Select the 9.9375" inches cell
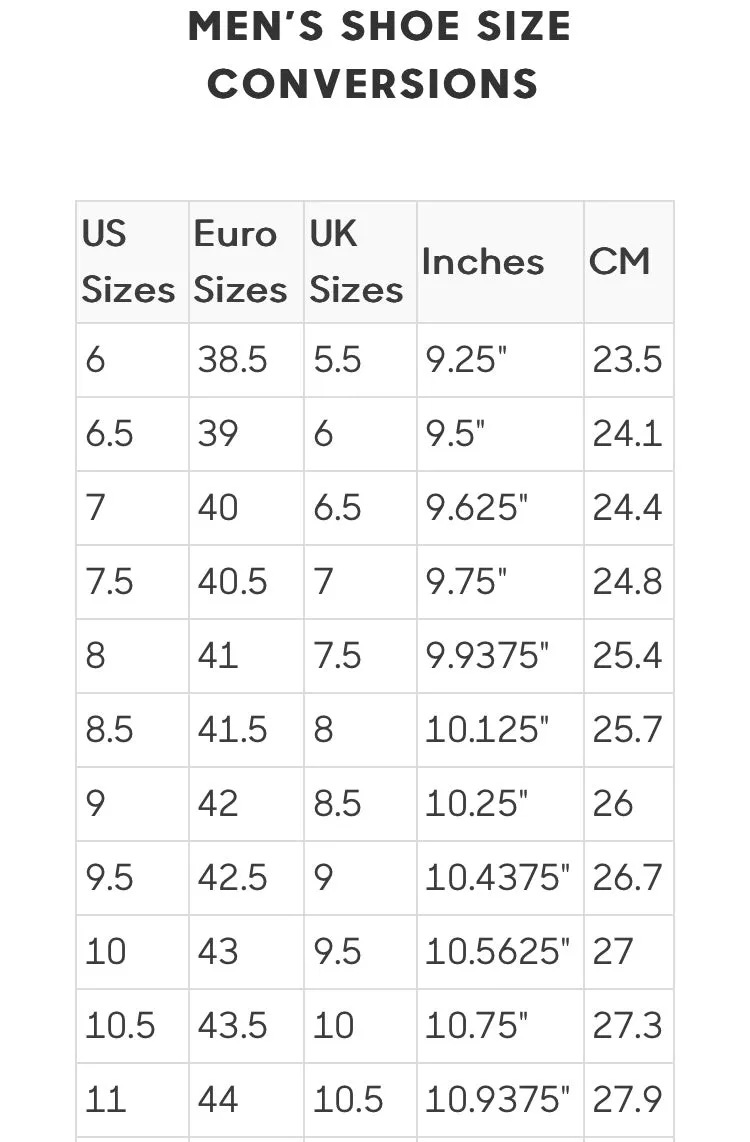The width and height of the screenshot is (750, 1142). (500, 656)
